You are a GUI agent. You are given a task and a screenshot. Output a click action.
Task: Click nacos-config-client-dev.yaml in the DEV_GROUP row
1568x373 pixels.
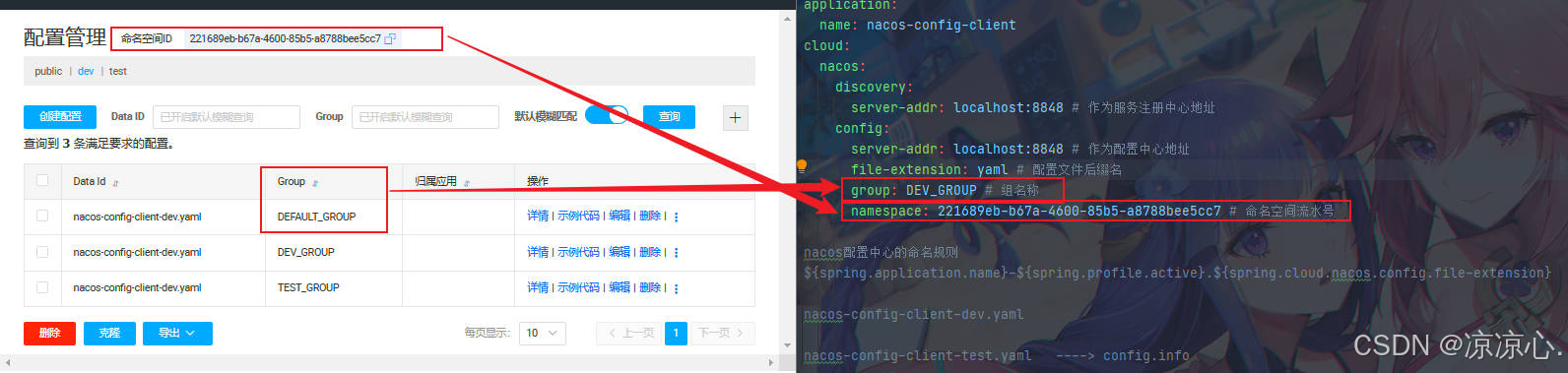pyautogui.click(x=137, y=252)
